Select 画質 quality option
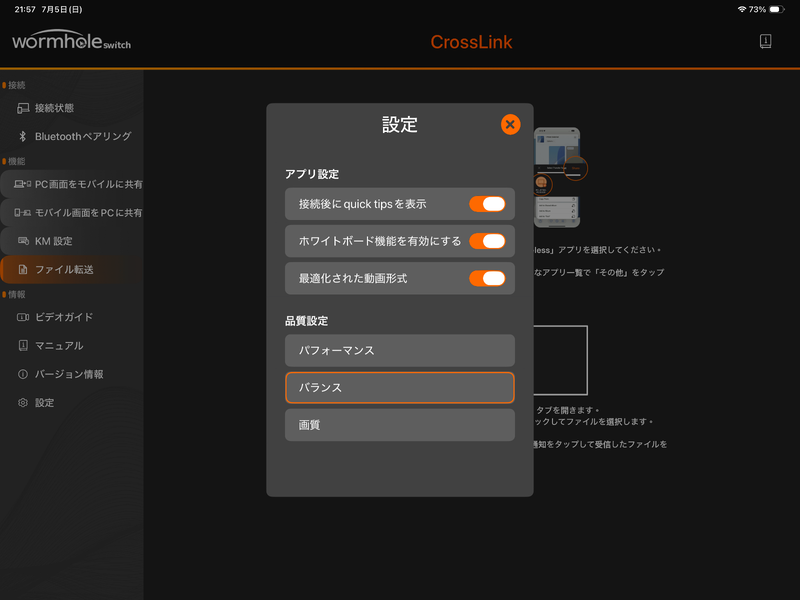The width and height of the screenshot is (800, 600). [x=399, y=425]
